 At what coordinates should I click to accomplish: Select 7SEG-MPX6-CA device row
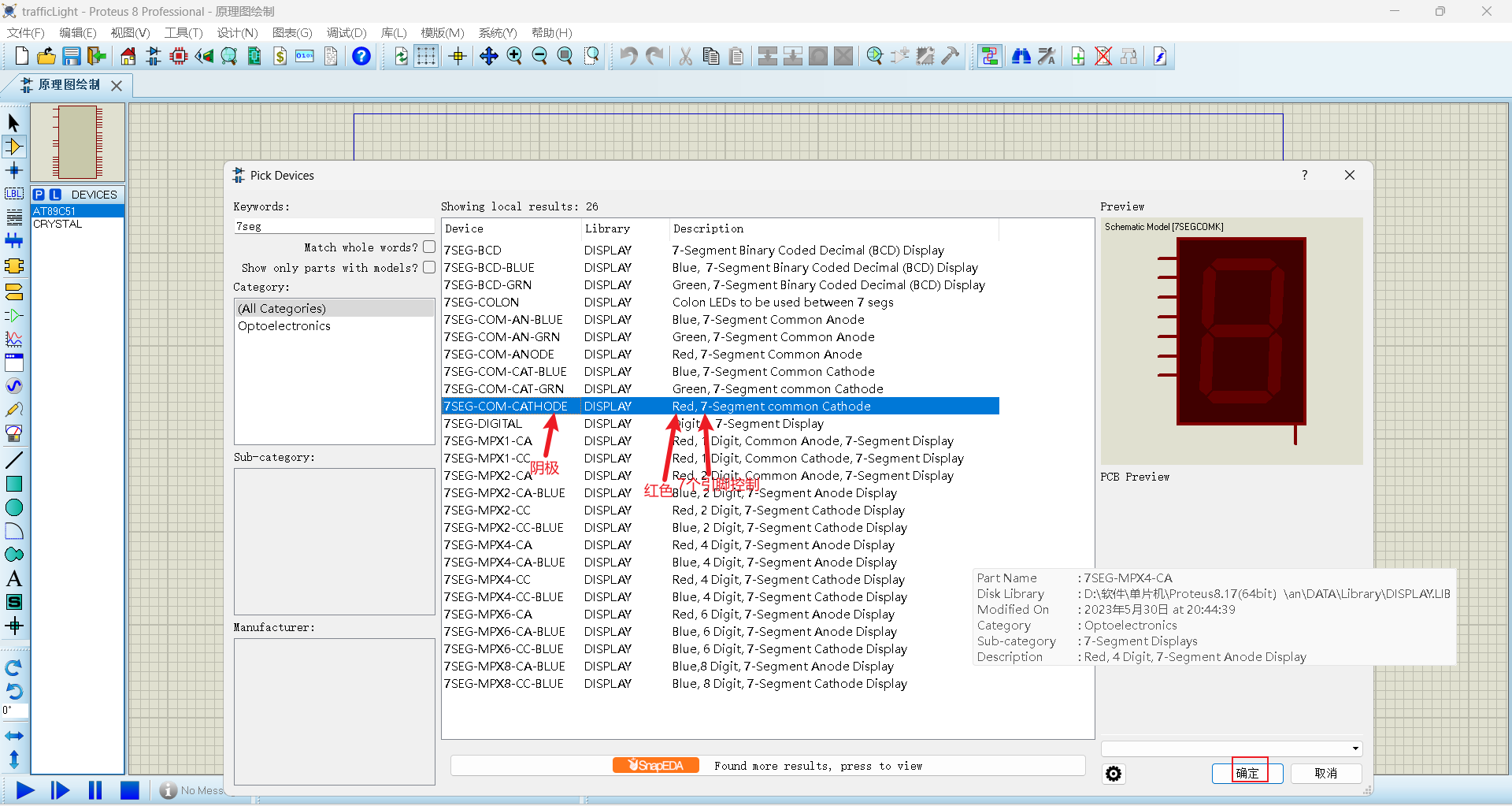[721, 615]
